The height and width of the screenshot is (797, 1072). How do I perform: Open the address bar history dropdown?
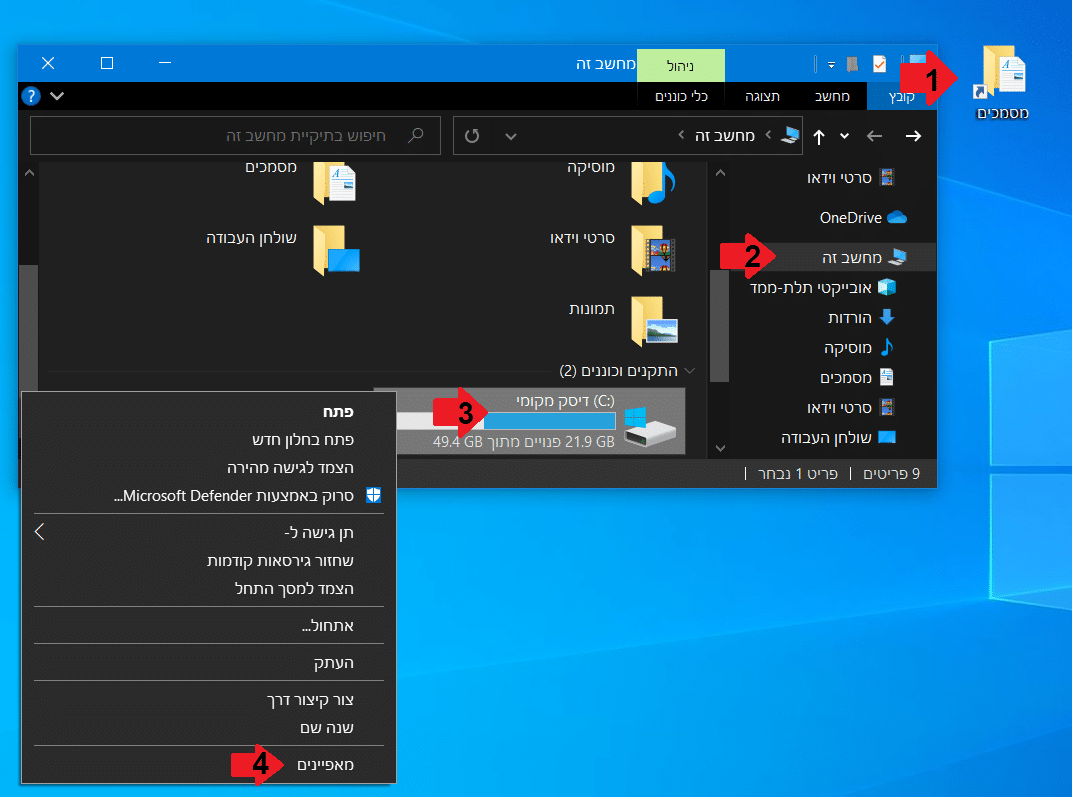click(511, 136)
